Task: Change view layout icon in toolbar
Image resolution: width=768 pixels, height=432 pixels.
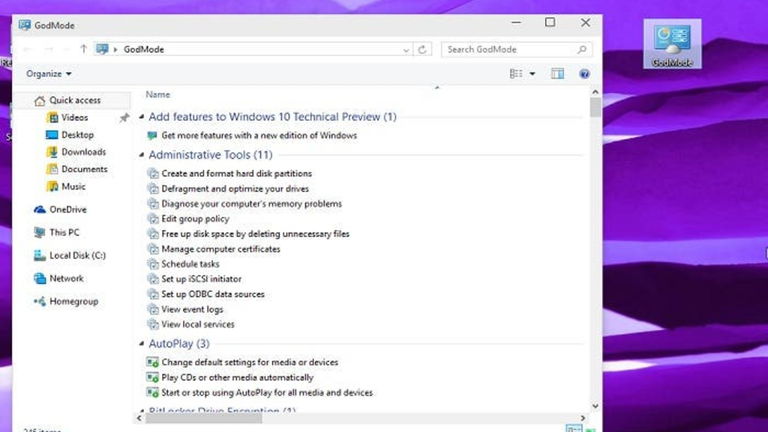Action: pyautogui.click(x=516, y=74)
